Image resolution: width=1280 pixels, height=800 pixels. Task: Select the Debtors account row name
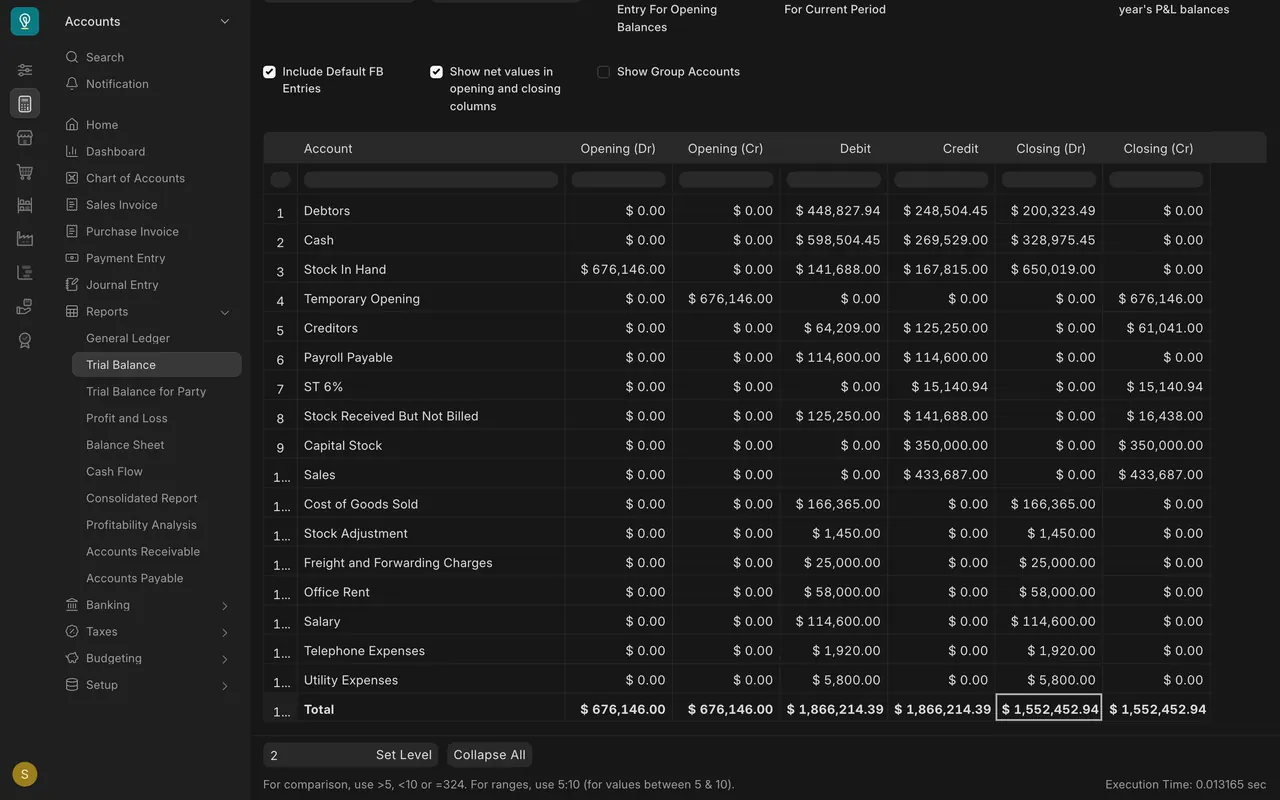click(x=327, y=211)
